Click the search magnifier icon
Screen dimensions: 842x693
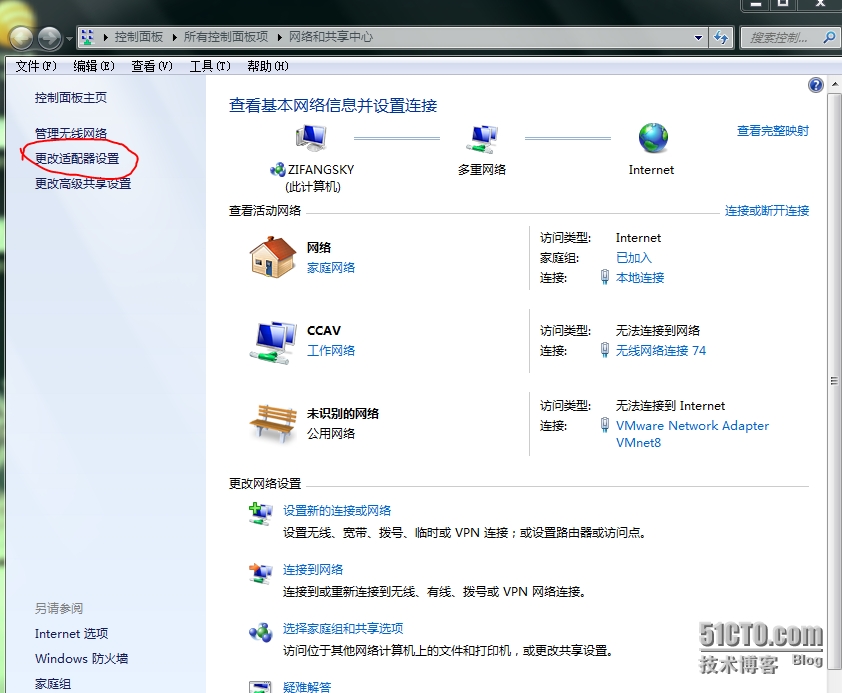[x=830, y=38]
